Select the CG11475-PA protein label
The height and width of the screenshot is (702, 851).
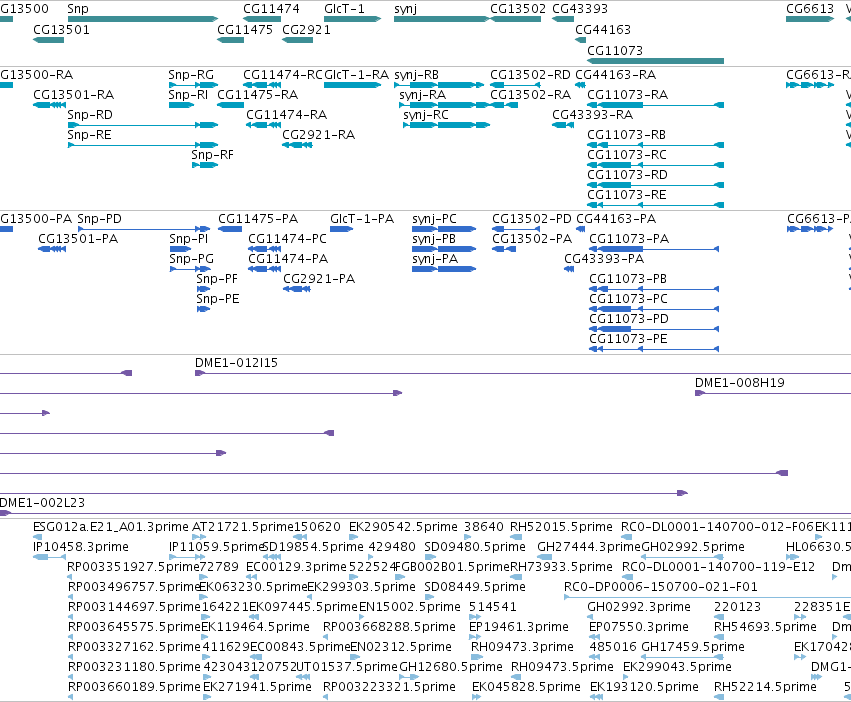258,219
